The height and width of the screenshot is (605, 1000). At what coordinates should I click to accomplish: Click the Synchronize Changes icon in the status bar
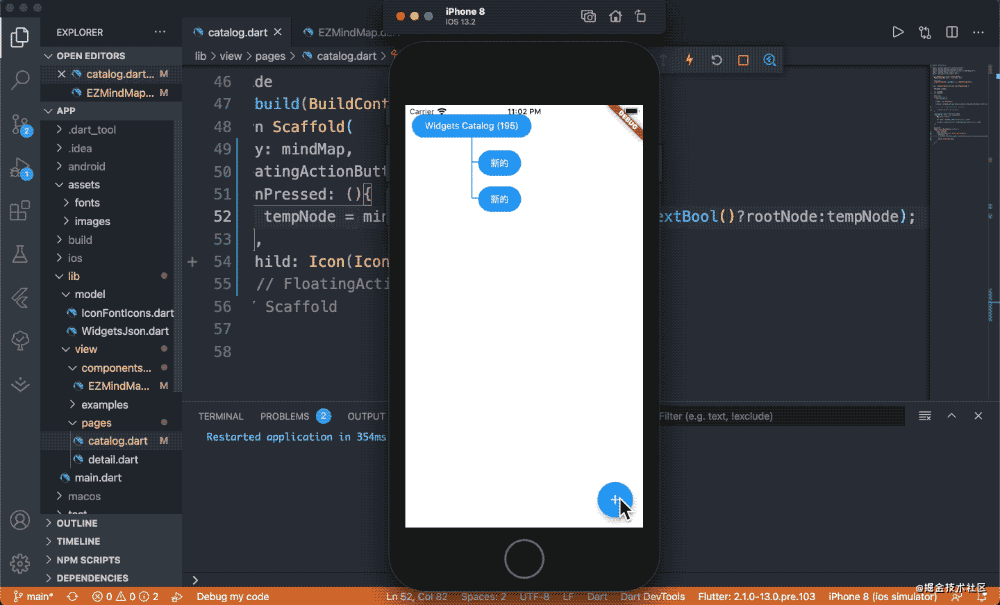[x=72, y=597]
